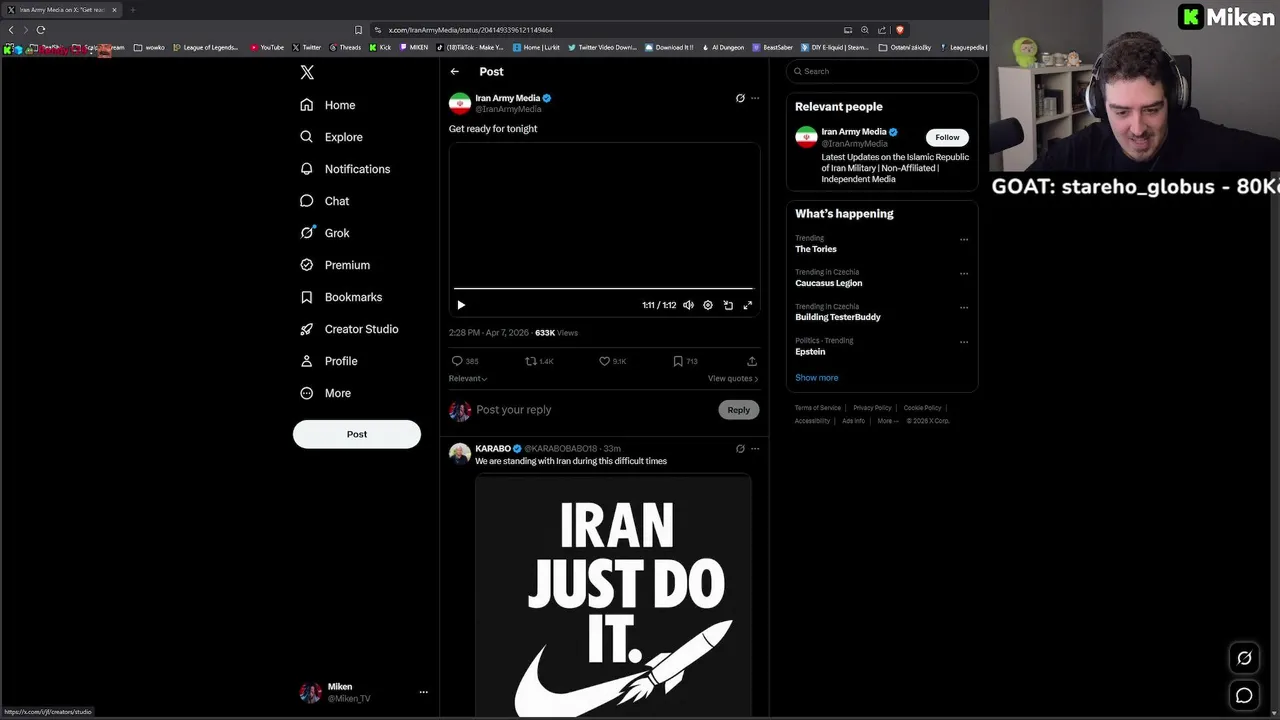Open the YouTube bookmark
The height and width of the screenshot is (720, 1280).
[x=267, y=47]
